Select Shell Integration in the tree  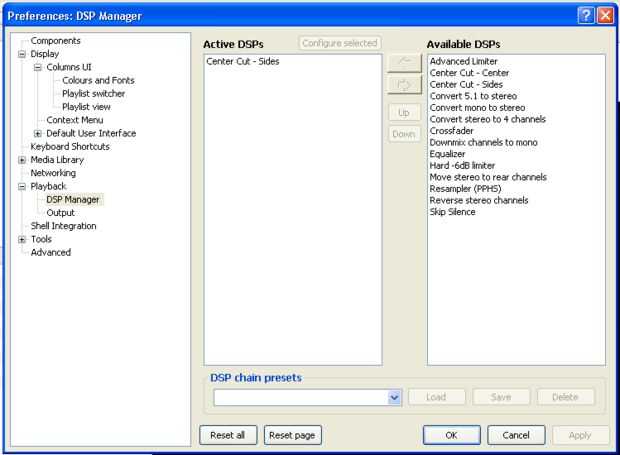pos(63,226)
